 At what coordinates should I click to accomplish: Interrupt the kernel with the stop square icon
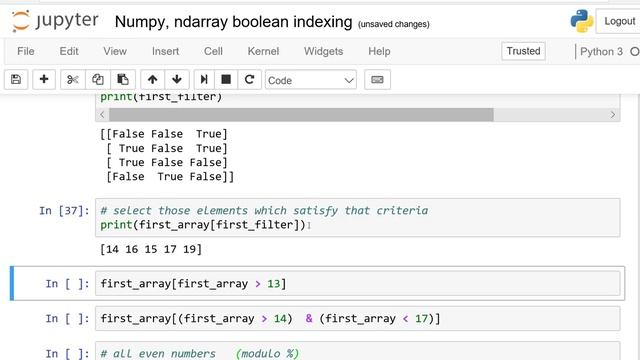click(x=226, y=80)
